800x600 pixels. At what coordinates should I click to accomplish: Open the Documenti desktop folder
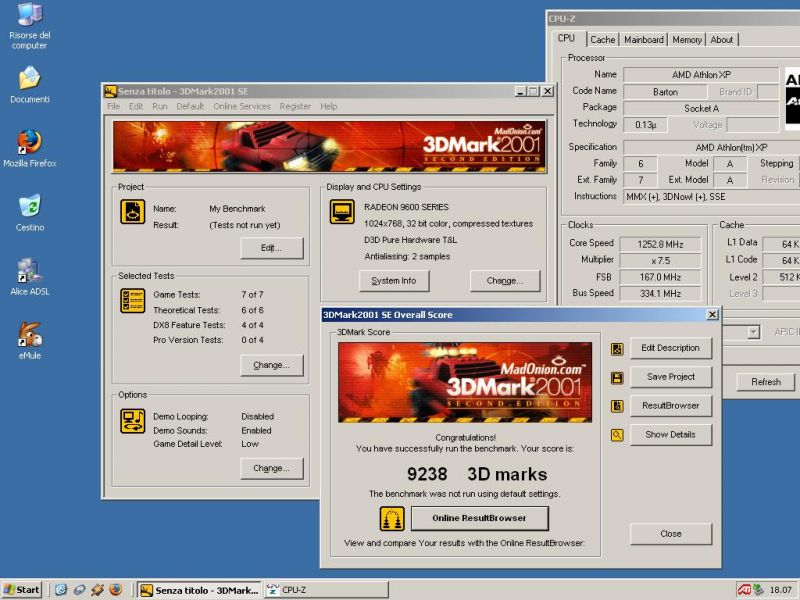pos(30,85)
